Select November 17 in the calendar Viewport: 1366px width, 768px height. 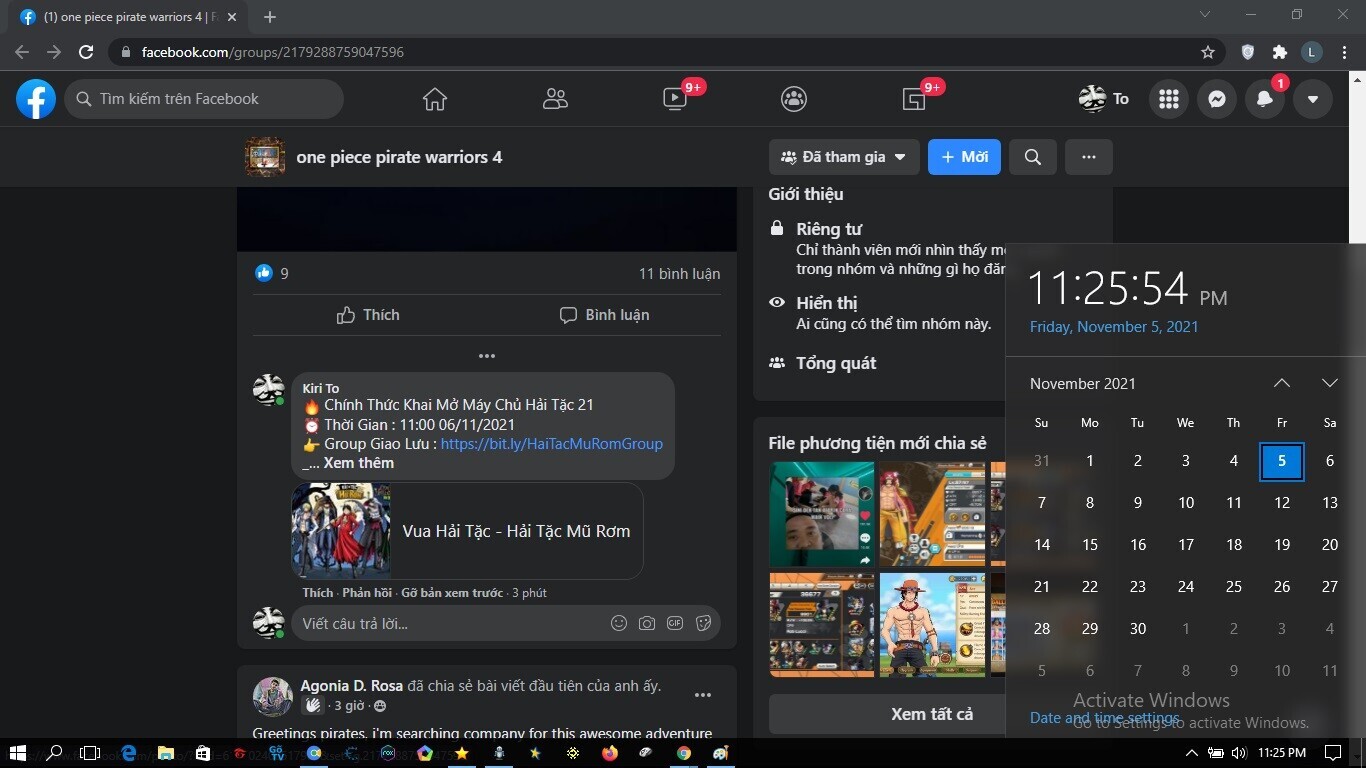coord(1186,545)
